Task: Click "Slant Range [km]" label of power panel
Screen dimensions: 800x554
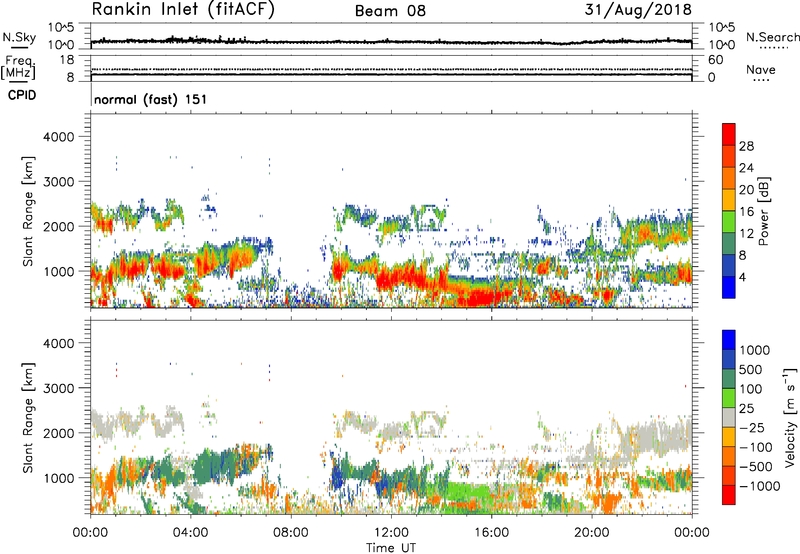Action: pyautogui.click(x=28, y=211)
